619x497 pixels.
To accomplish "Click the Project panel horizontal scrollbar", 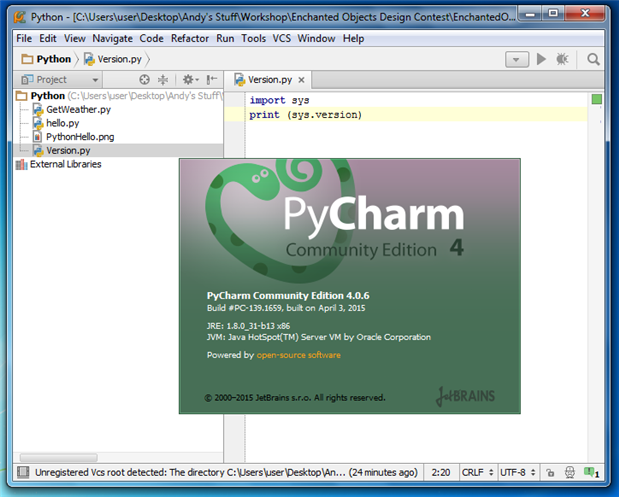I will pyautogui.click(x=59, y=458).
